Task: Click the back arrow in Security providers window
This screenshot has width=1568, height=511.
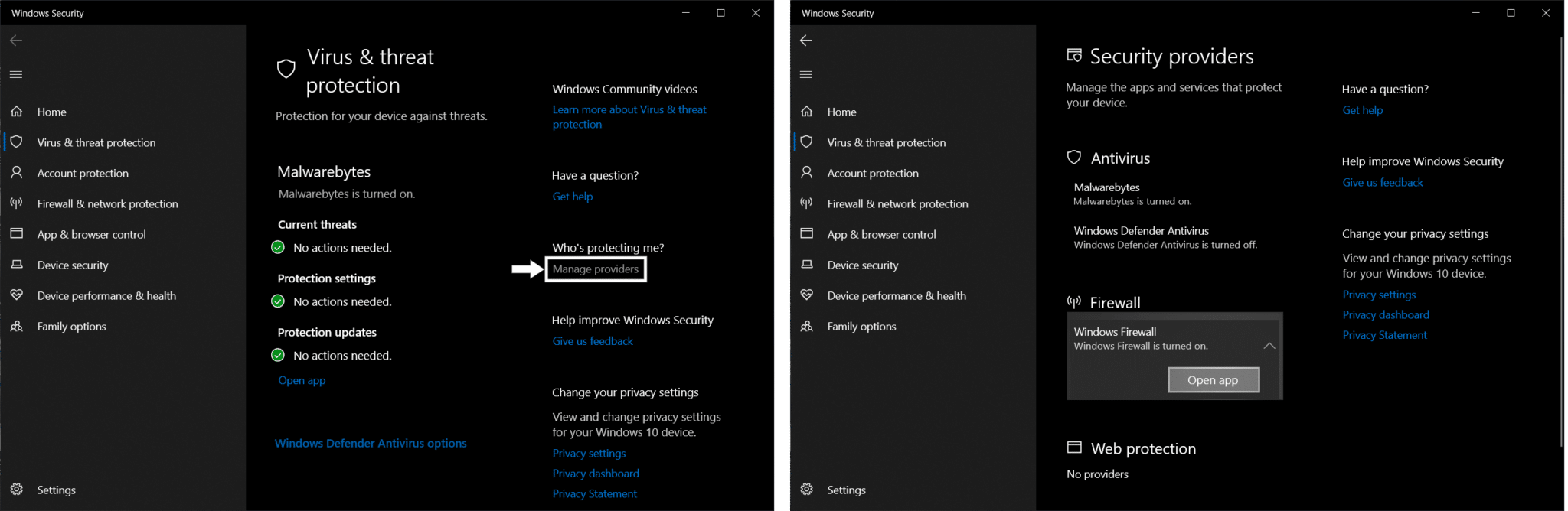Action: (806, 41)
